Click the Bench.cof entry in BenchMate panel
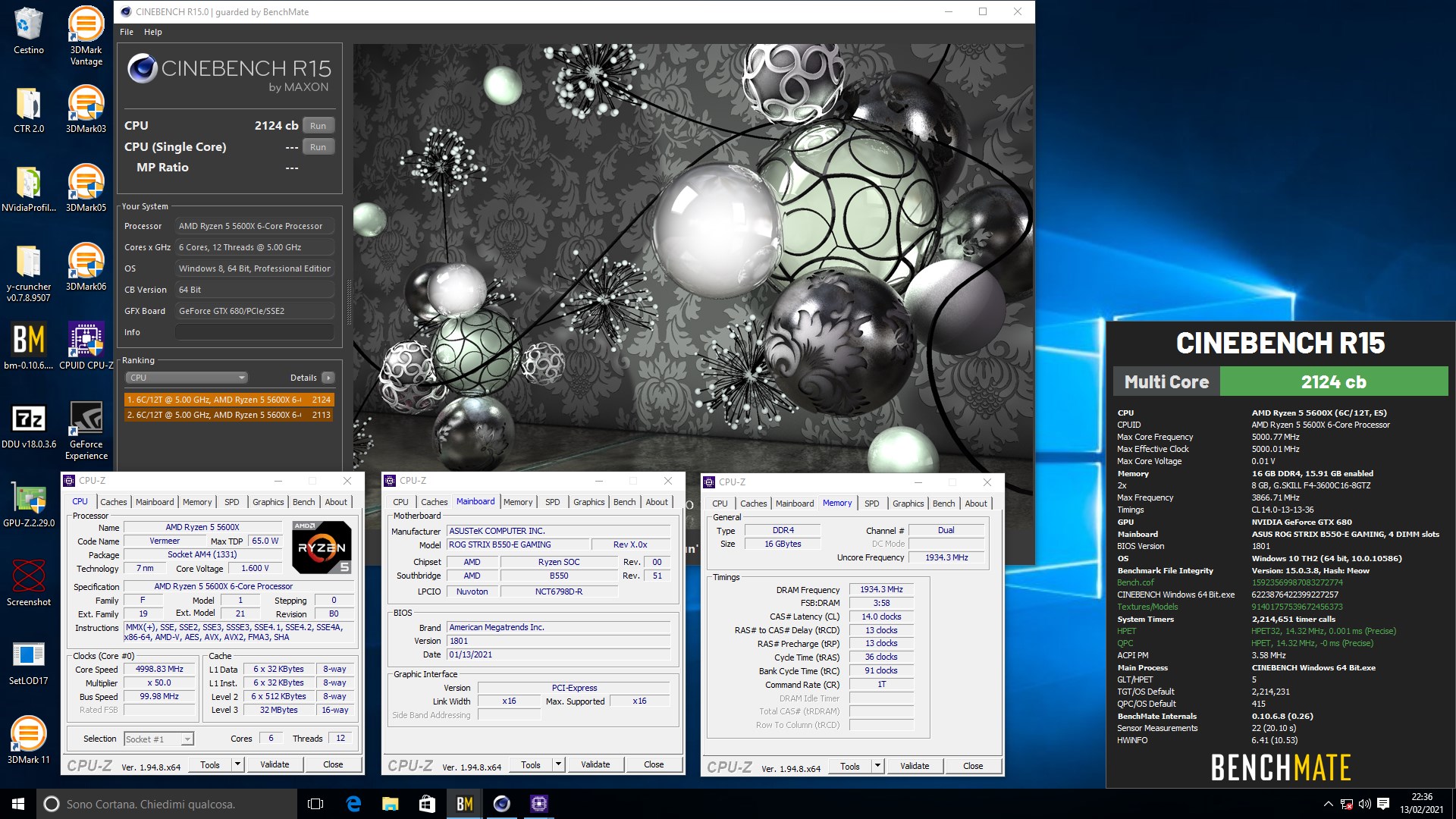Image resolution: width=1456 pixels, height=819 pixels. [1135, 582]
